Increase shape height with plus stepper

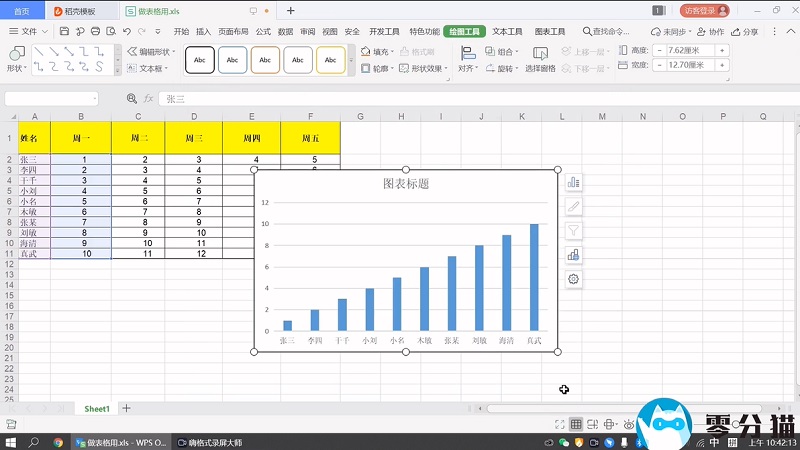(722, 50)
